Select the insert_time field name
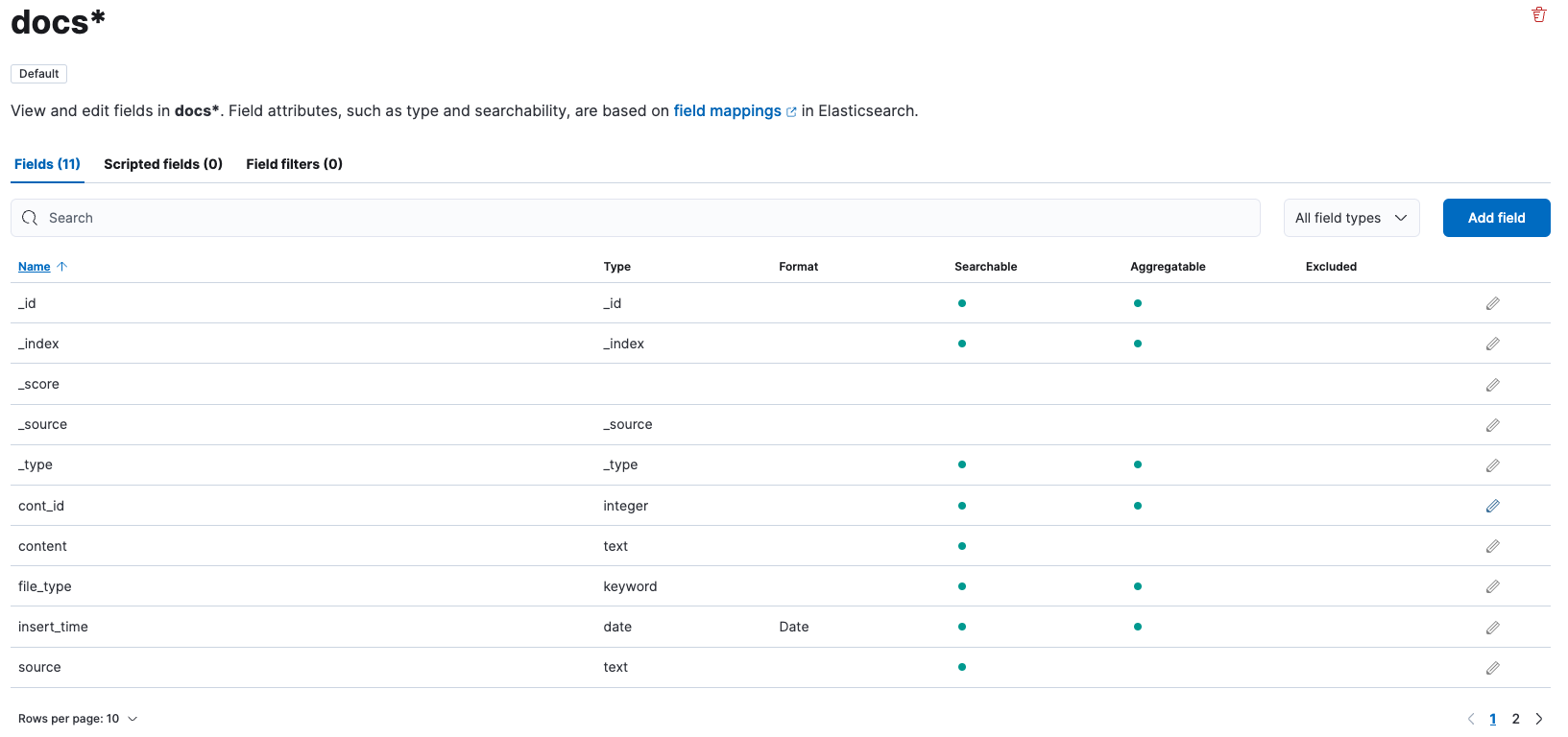Screen dimensions: 1568x737 pyautogui.click(x=53, y=627)
